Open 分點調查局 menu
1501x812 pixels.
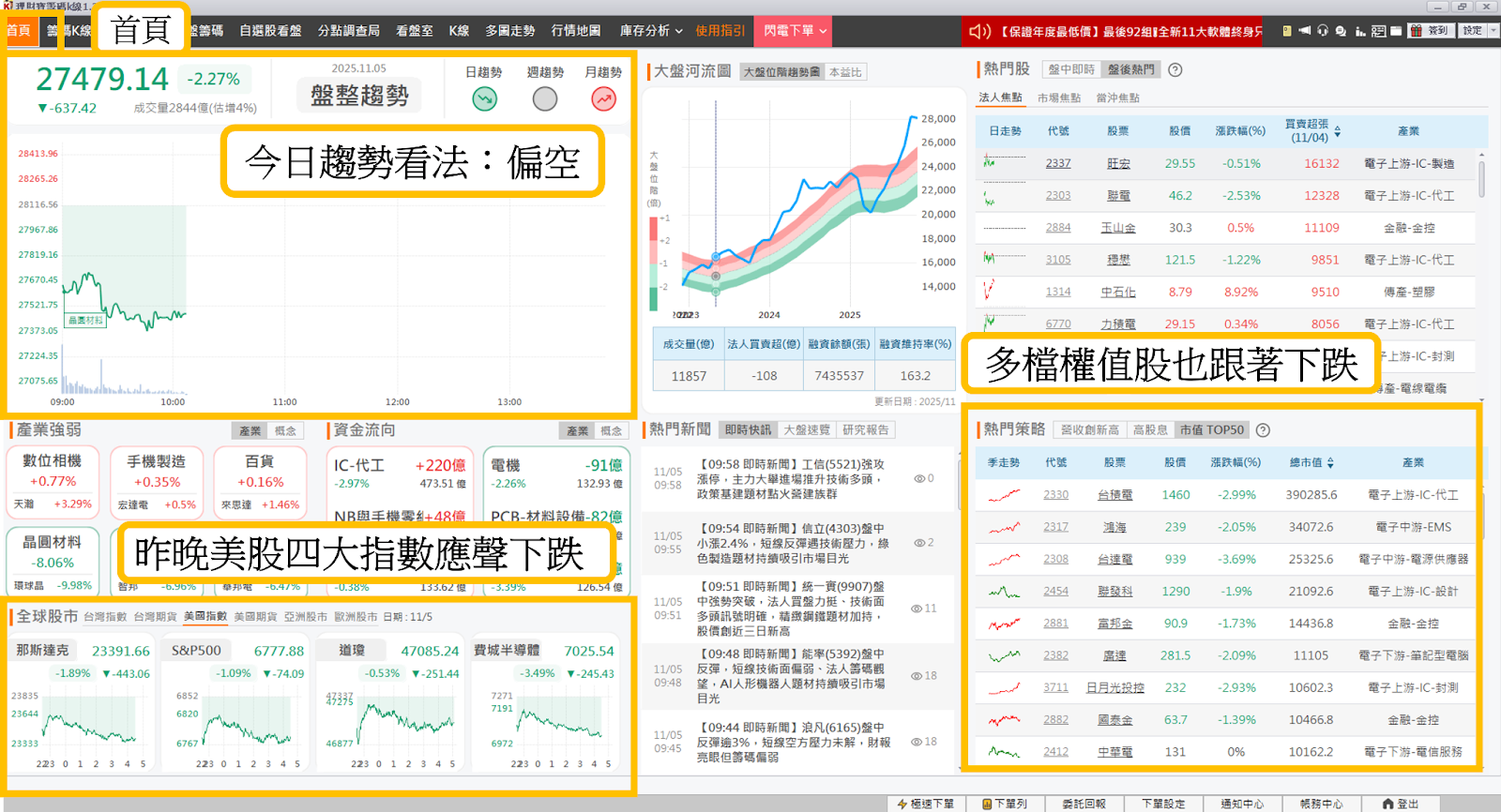point(349,31)
